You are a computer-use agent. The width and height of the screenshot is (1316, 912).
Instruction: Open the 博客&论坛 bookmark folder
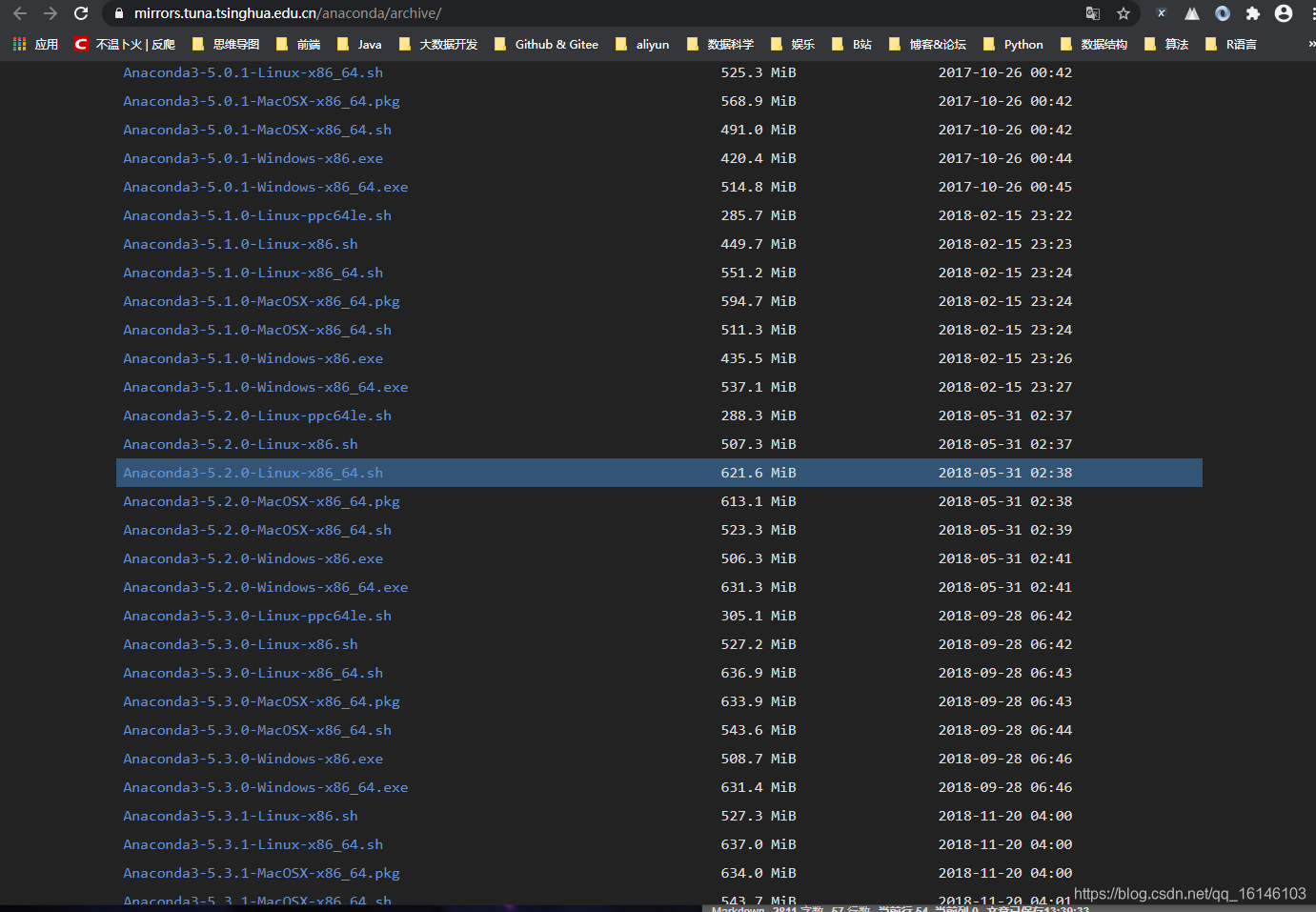[927, 44]
